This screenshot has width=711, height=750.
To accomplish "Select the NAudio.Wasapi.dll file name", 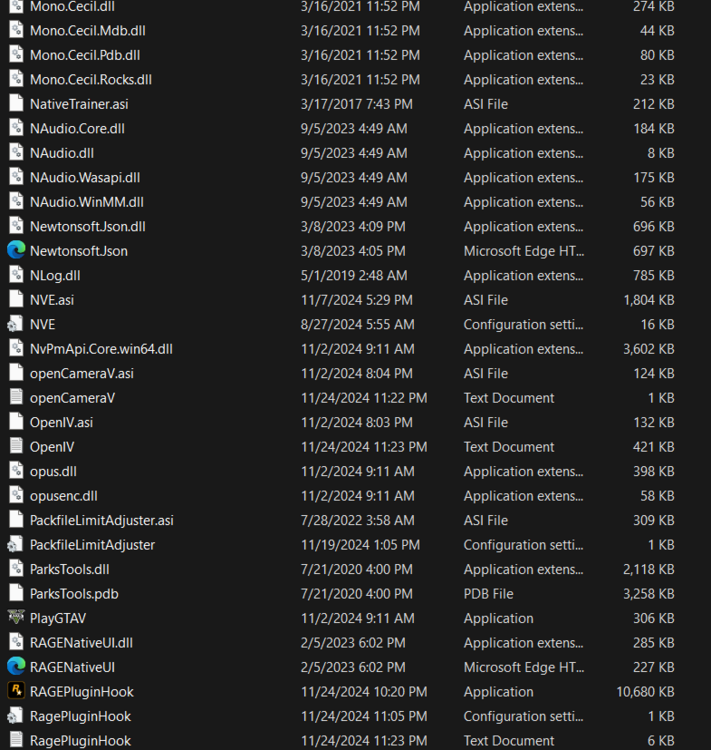I will click(x=85, y=177).
